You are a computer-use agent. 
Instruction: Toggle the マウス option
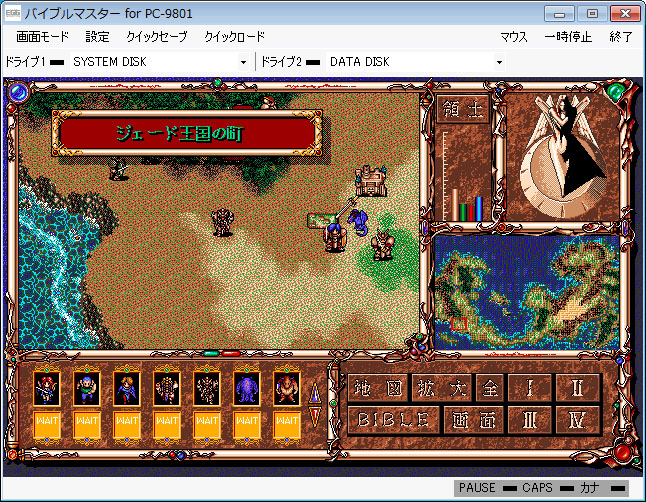click(x=514, y=37)
